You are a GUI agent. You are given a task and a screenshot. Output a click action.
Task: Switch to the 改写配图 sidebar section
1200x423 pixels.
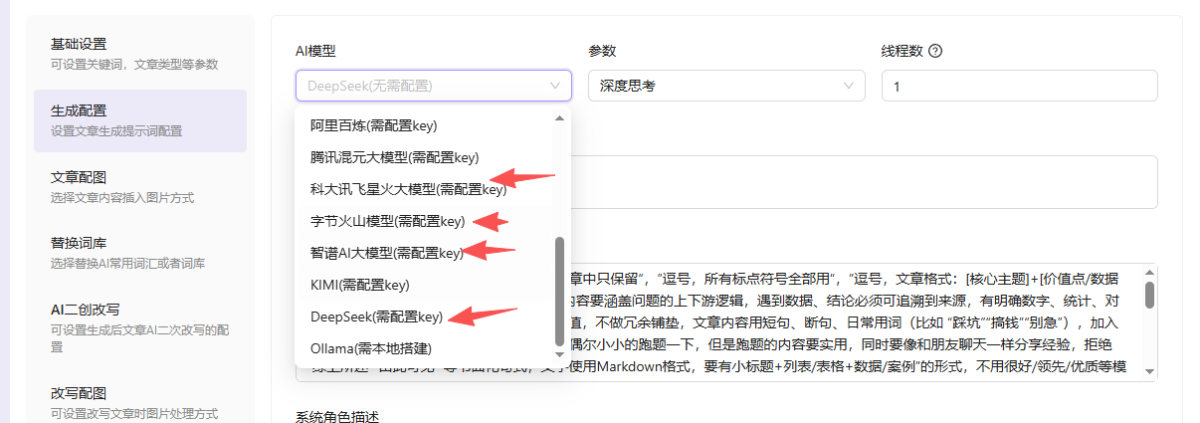tap(140, 402)
